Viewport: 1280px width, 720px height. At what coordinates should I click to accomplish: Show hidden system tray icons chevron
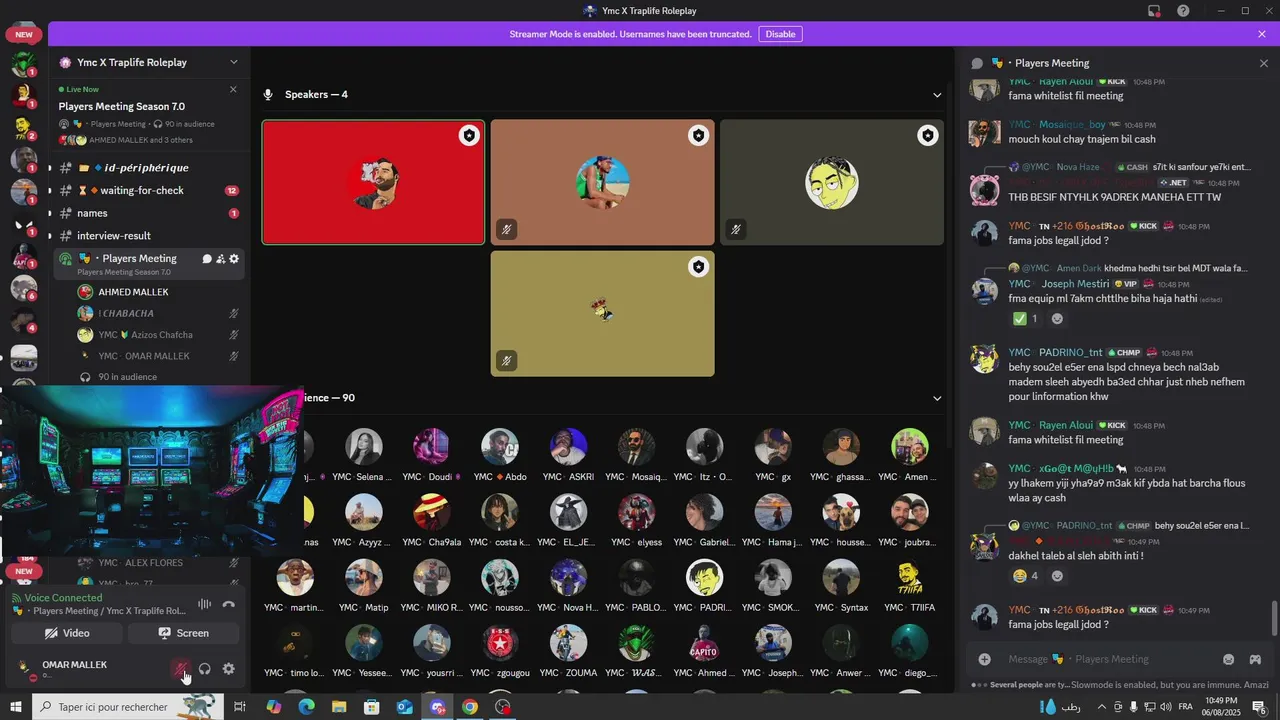1102,707
